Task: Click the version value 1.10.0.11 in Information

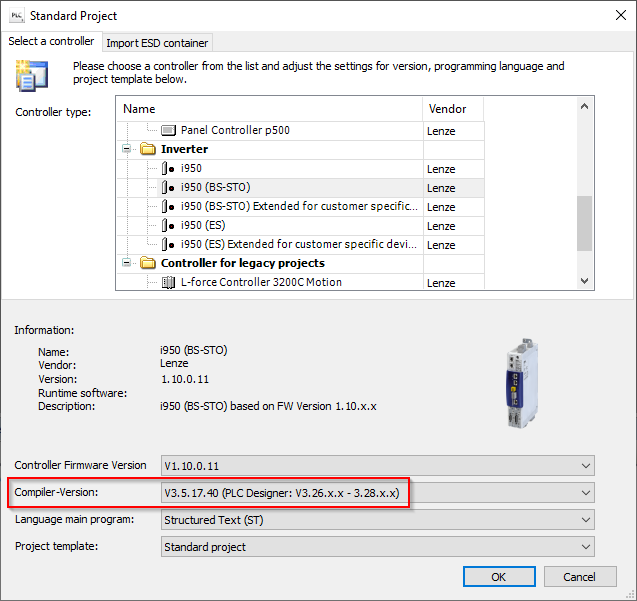Action: 185,379
